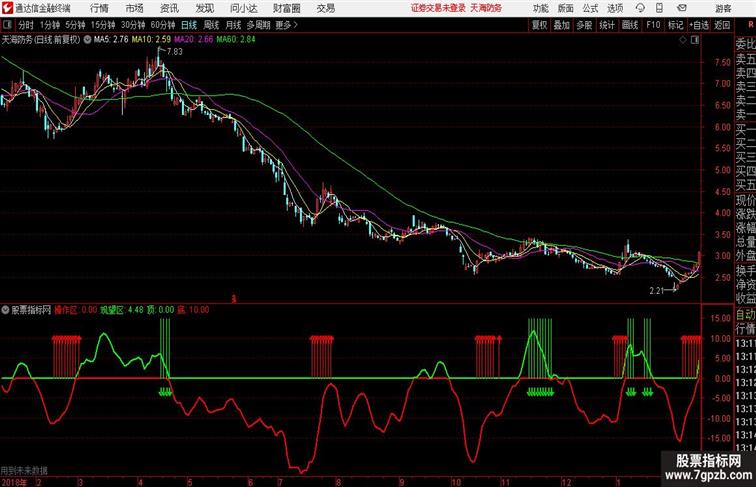Screen dimensions: 756x487
Task: Switch to 5分钟 period
Action: (x=75, y=25)
